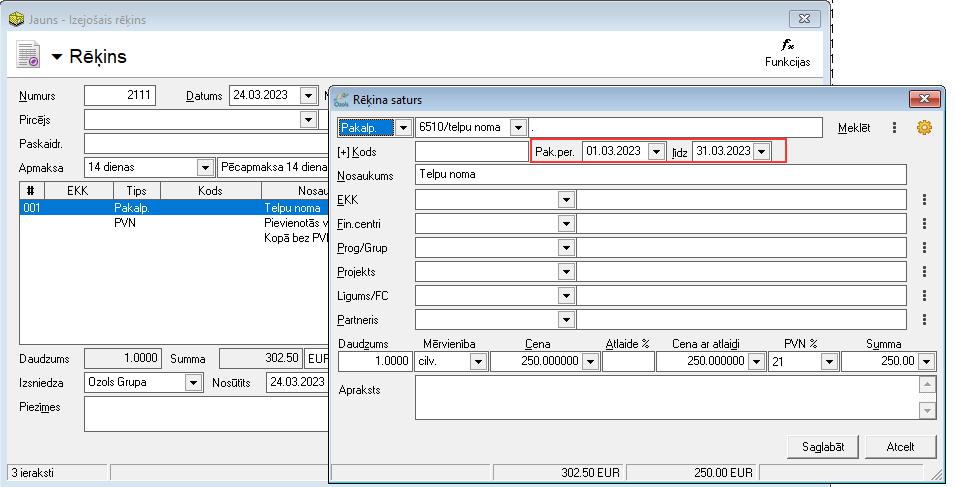Screen dimensions: 955x487
Task: Click the Kods input field
Action: [x=471, y=152]
